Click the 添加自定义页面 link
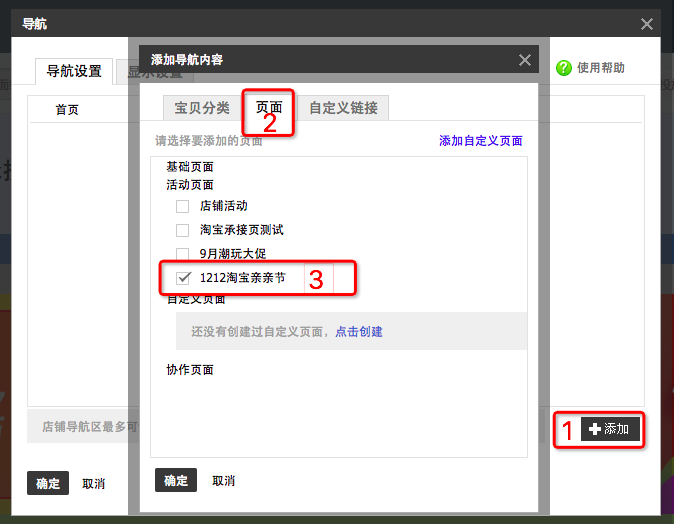 pyautogui.click(x=481, y=141)
